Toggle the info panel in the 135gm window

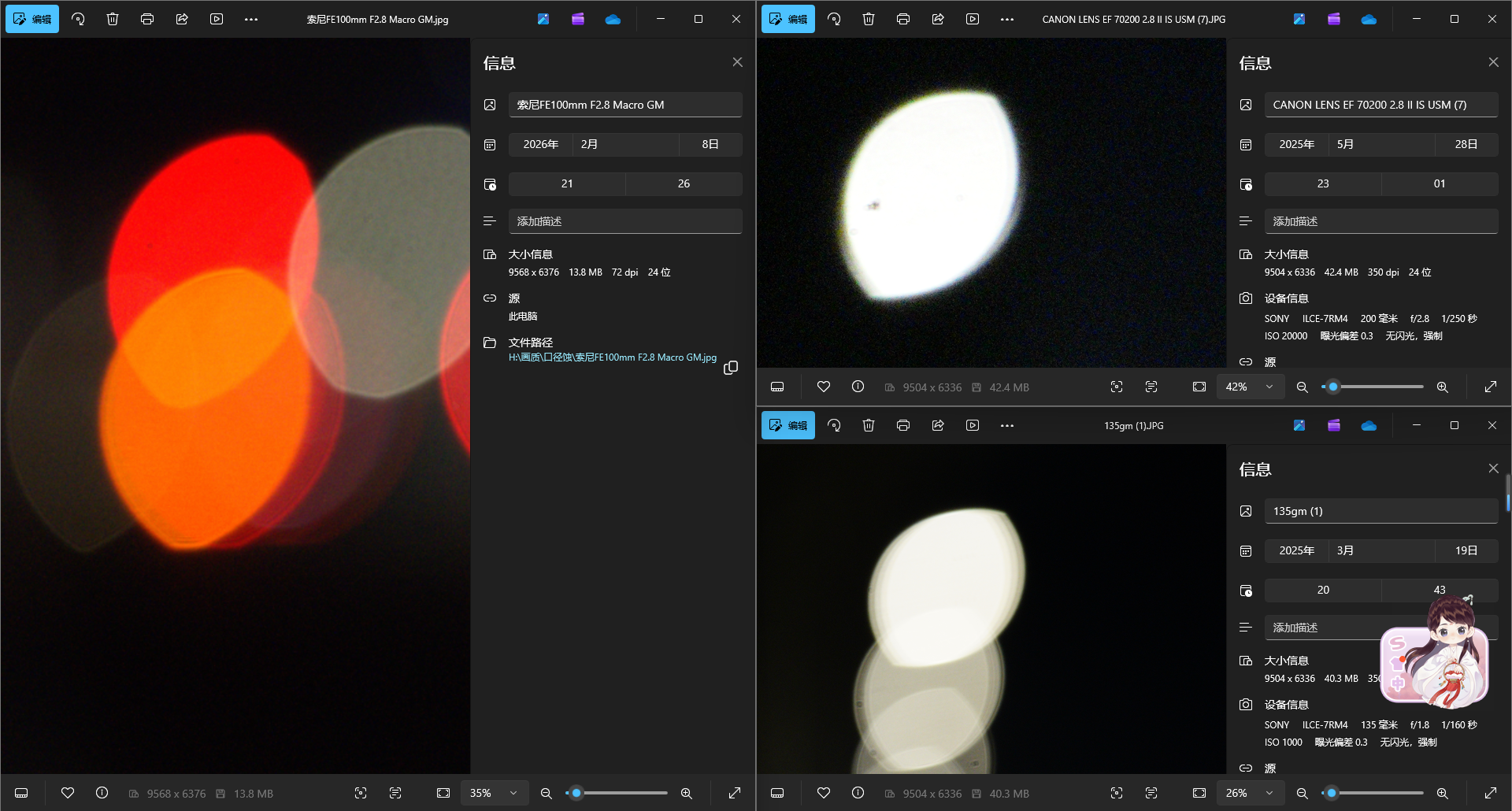coord(858,794)
